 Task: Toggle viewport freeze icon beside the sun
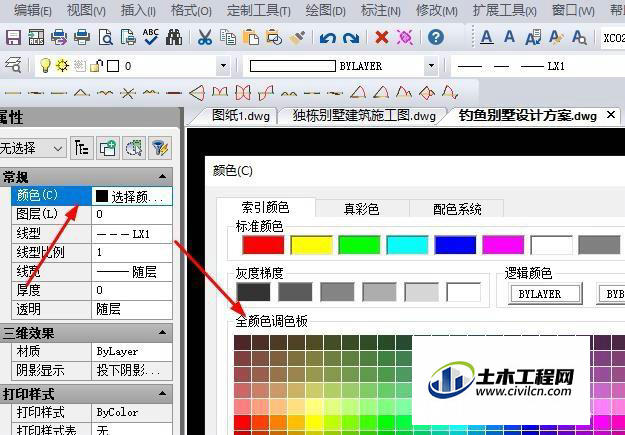tap(79, 65)
